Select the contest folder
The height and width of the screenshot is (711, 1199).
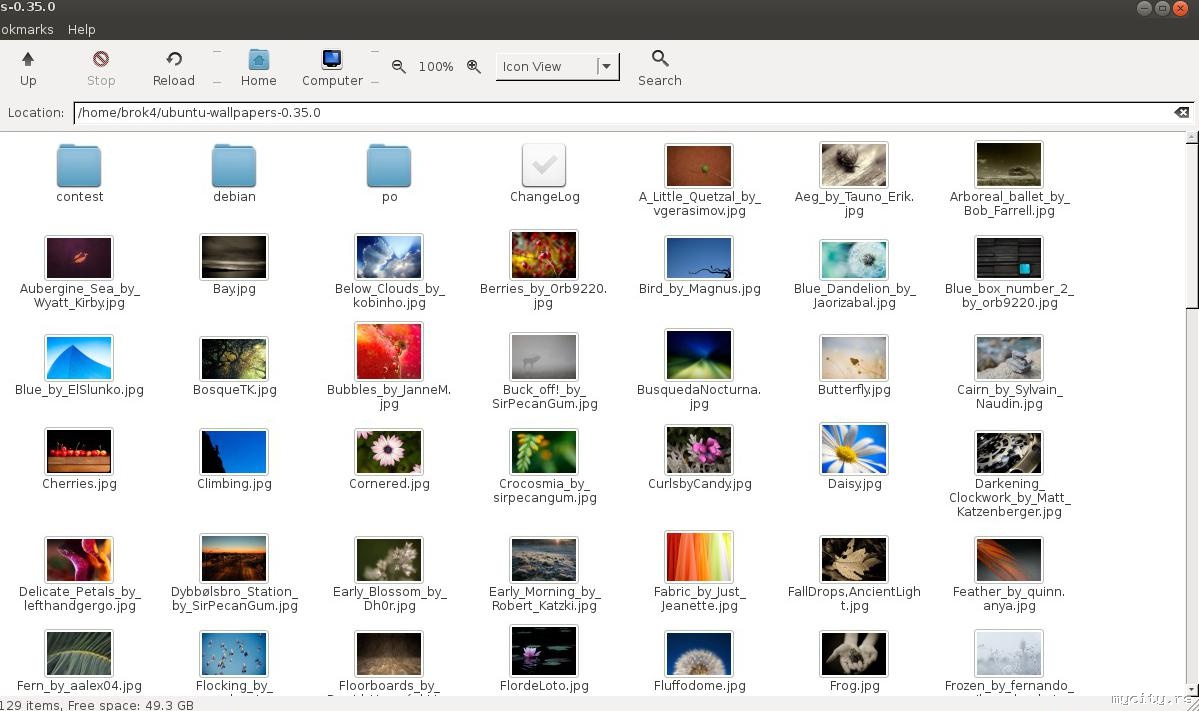tap(79, 167)
